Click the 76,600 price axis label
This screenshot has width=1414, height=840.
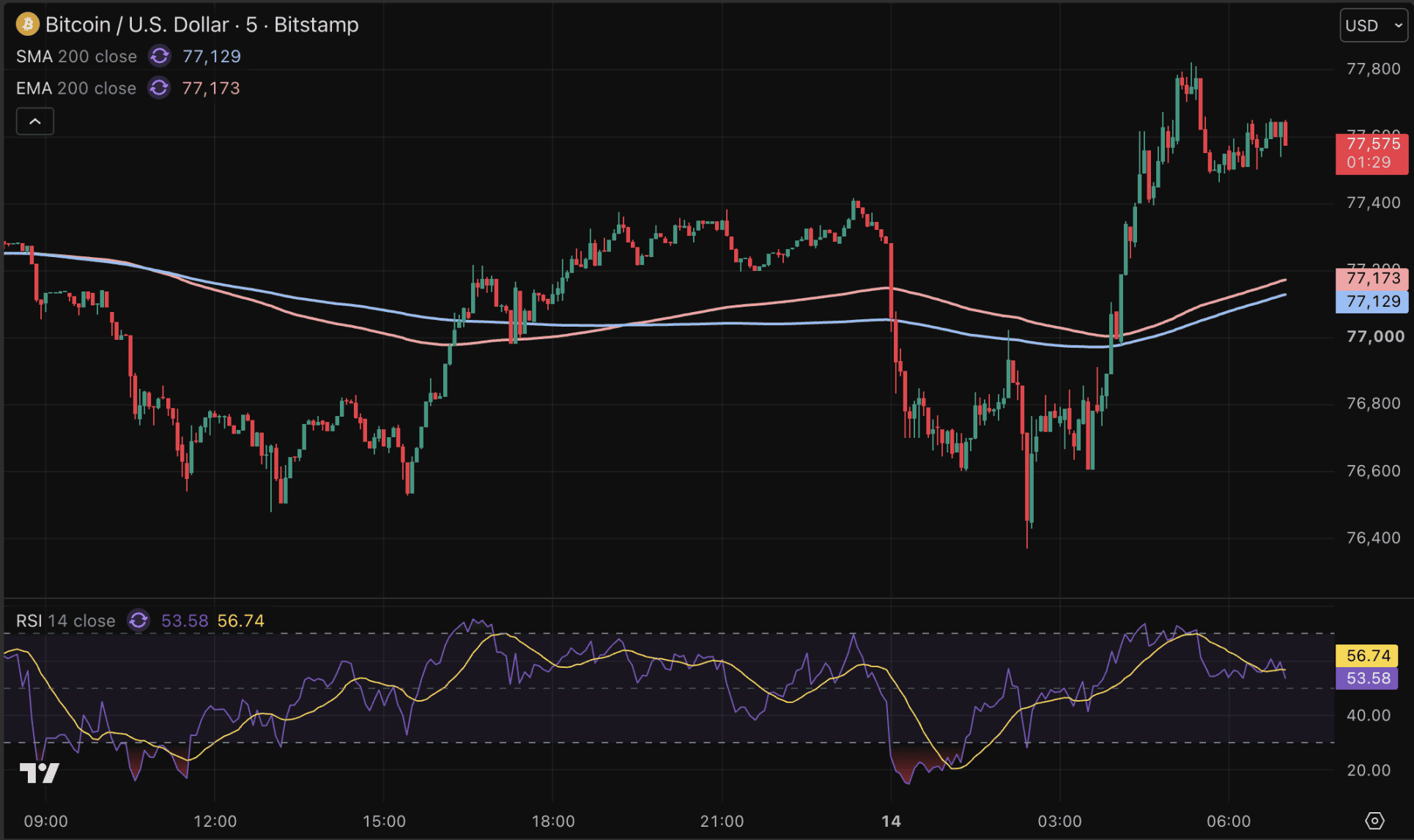click(1374, 471)
